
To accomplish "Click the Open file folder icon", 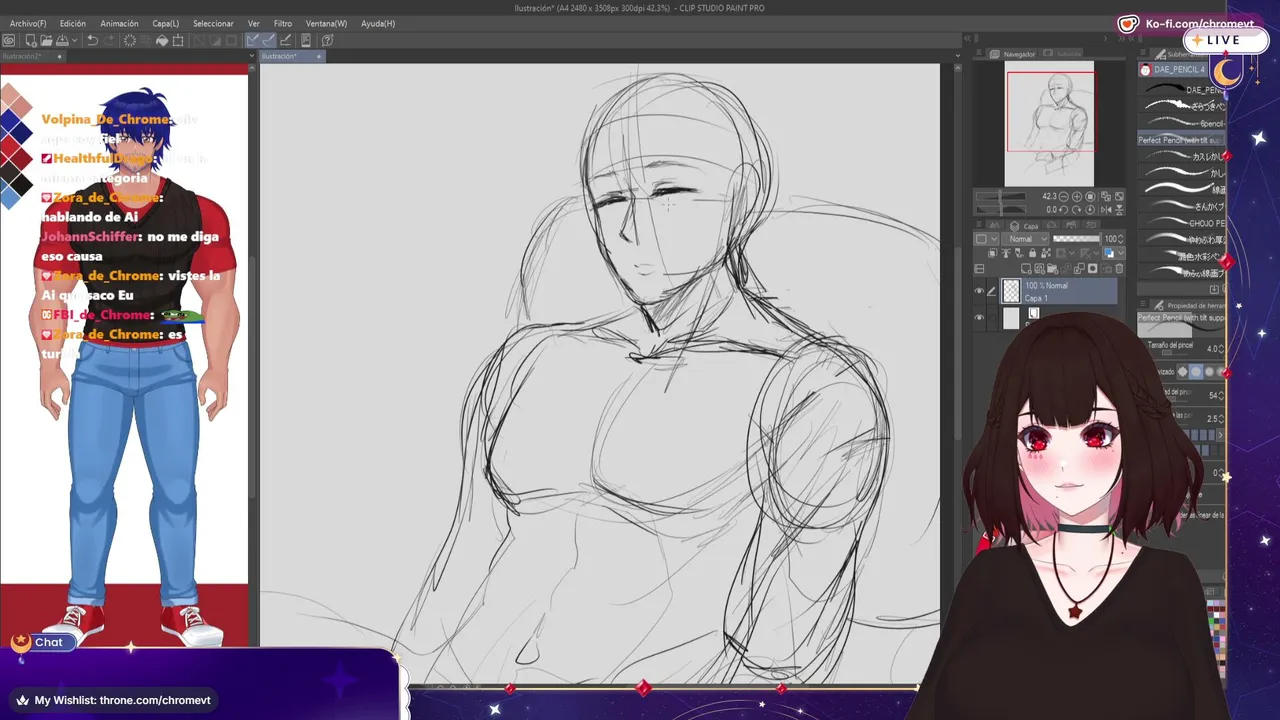I will tap(46, 41).
